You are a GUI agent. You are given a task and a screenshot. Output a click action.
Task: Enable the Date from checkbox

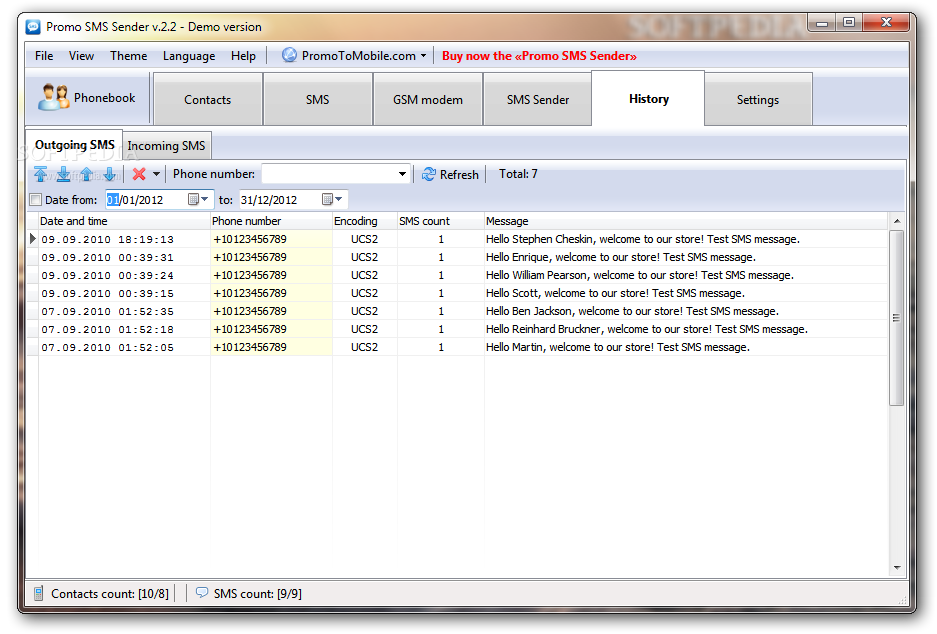[x=36, y=200]
